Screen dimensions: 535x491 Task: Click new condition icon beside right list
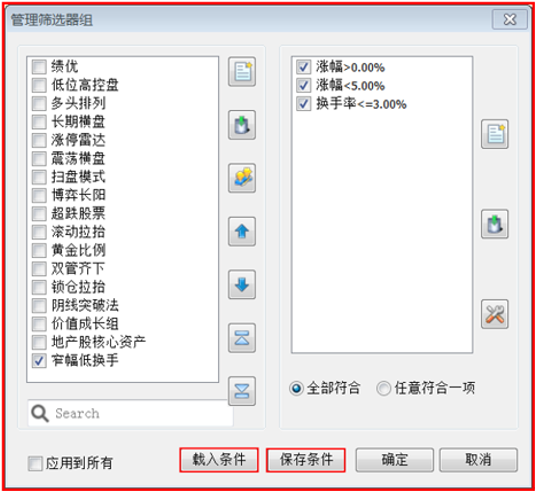click(x=495, y=134)
